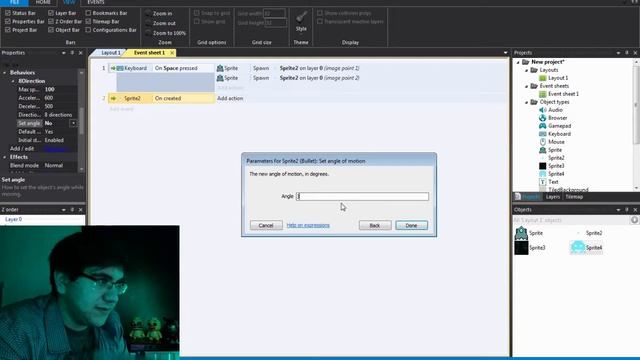Switch to Layout 1 tab
Screen dimensions: 640x360
click(111, 53)
